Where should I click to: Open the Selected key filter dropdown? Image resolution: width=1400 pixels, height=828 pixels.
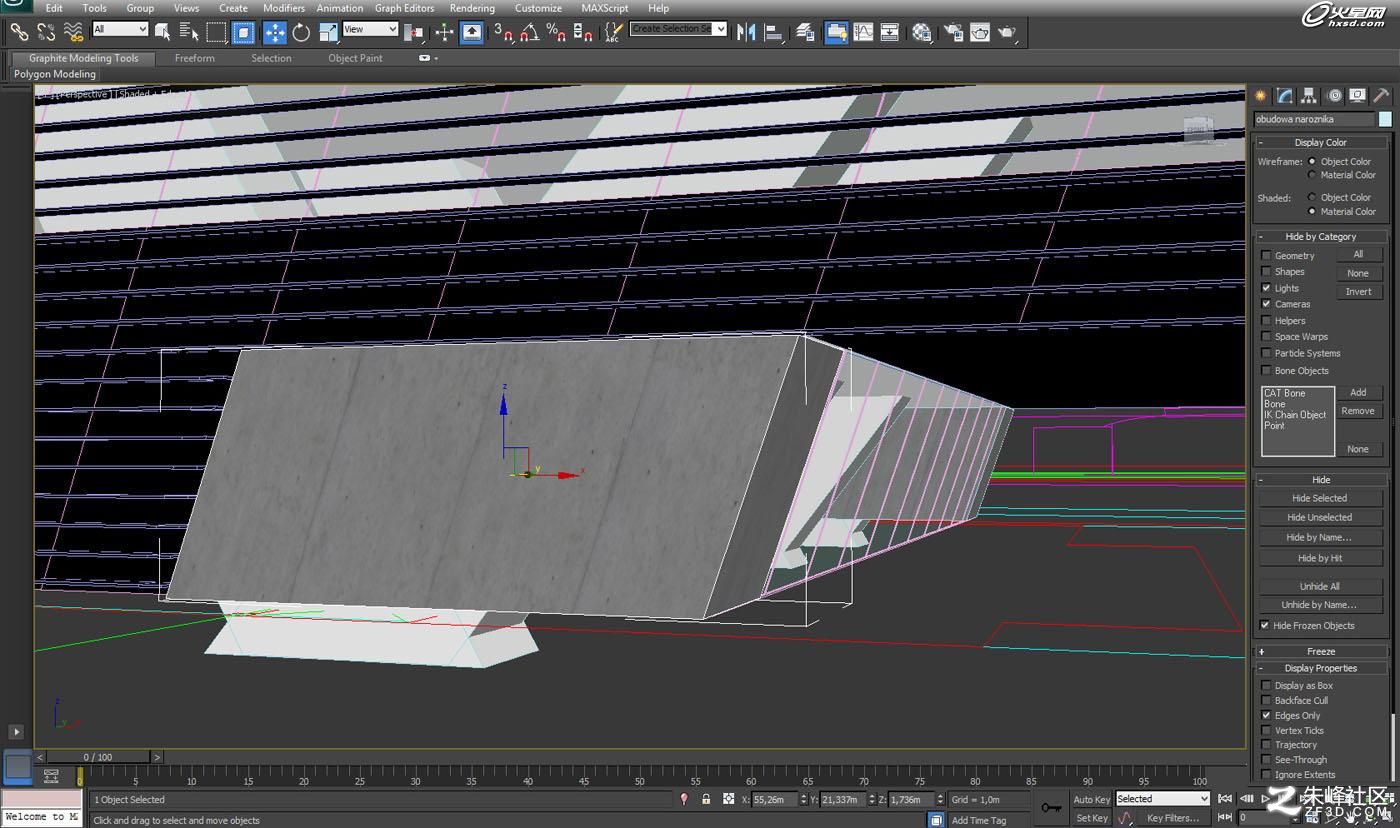click(x=1163, y=799)
